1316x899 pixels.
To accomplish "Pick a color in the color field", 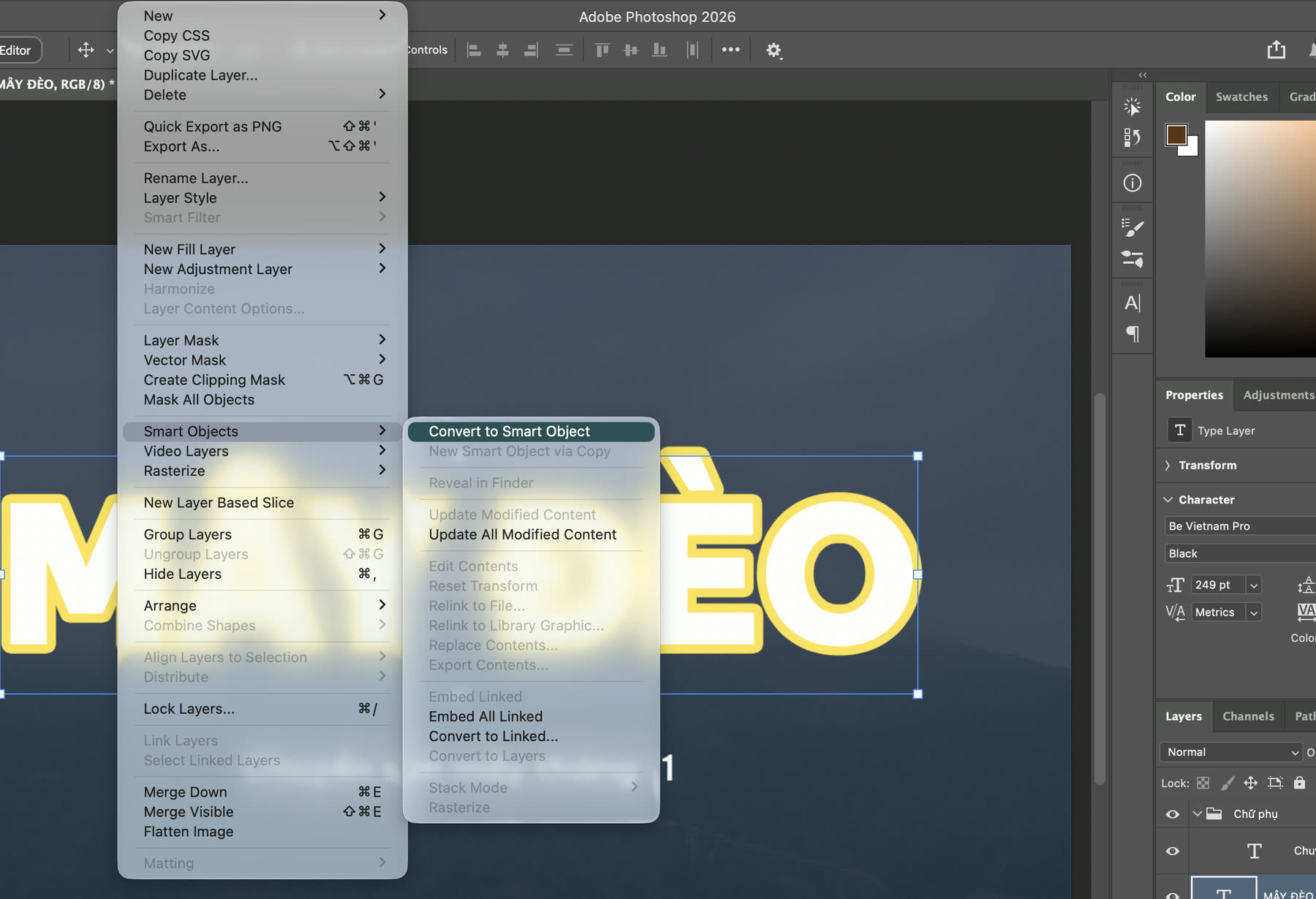I will click(x=1260, y=239).
